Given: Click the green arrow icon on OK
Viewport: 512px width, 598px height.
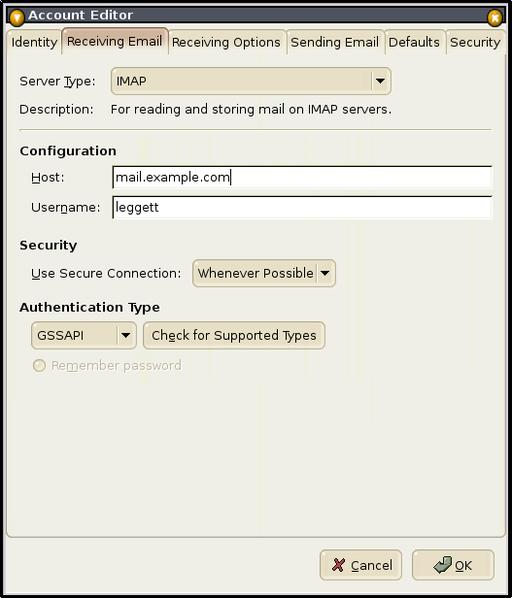Looking at the screenshot, I should click(x=443, y=565).
